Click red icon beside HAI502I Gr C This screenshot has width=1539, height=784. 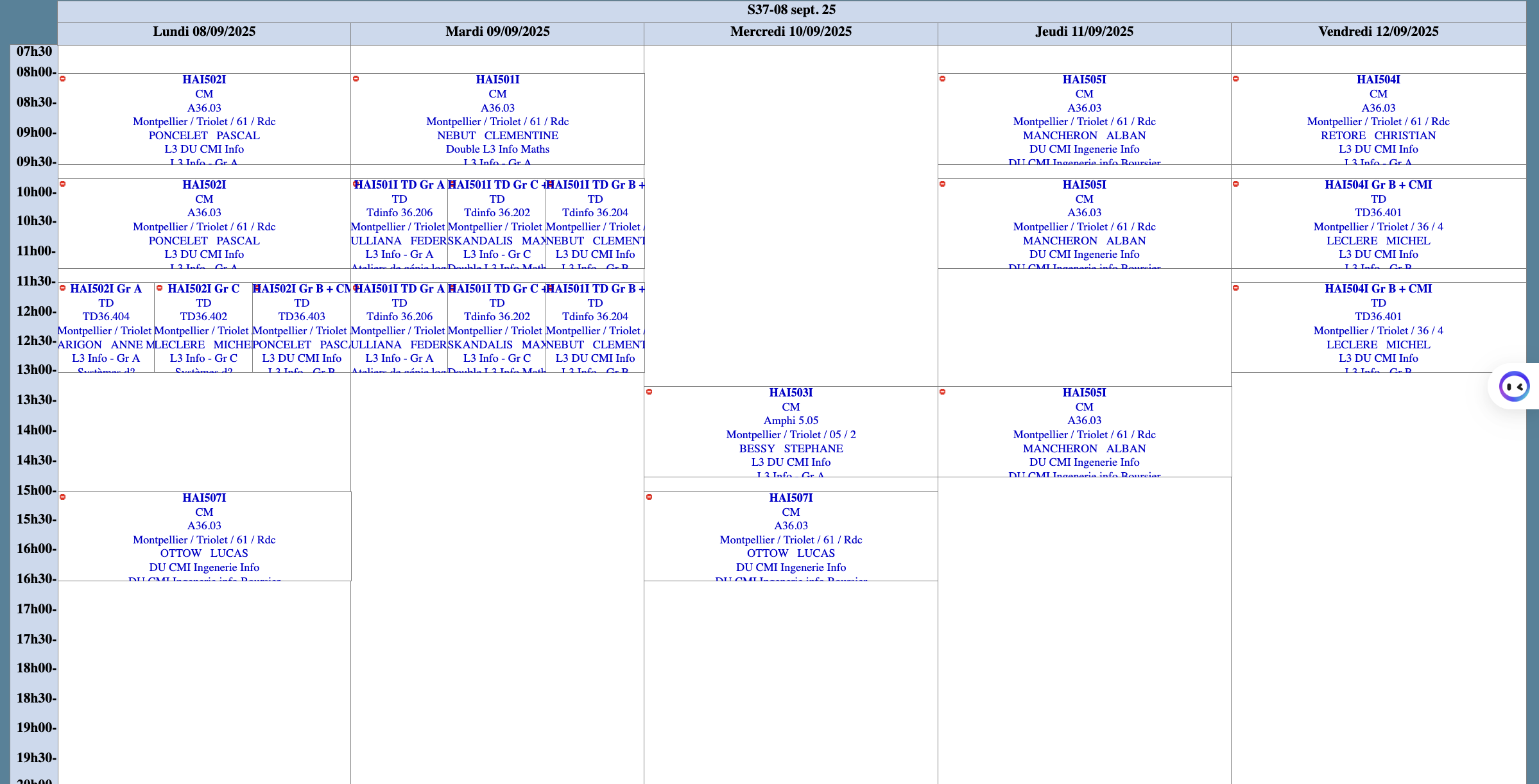160,288
